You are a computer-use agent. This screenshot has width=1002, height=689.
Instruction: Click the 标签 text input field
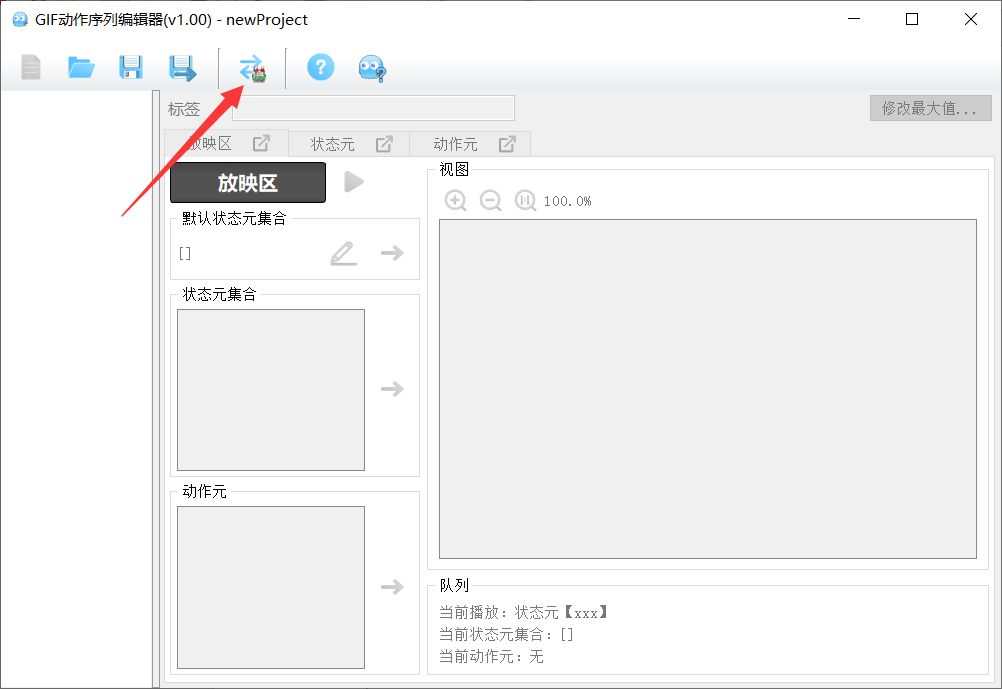[373, 109]
